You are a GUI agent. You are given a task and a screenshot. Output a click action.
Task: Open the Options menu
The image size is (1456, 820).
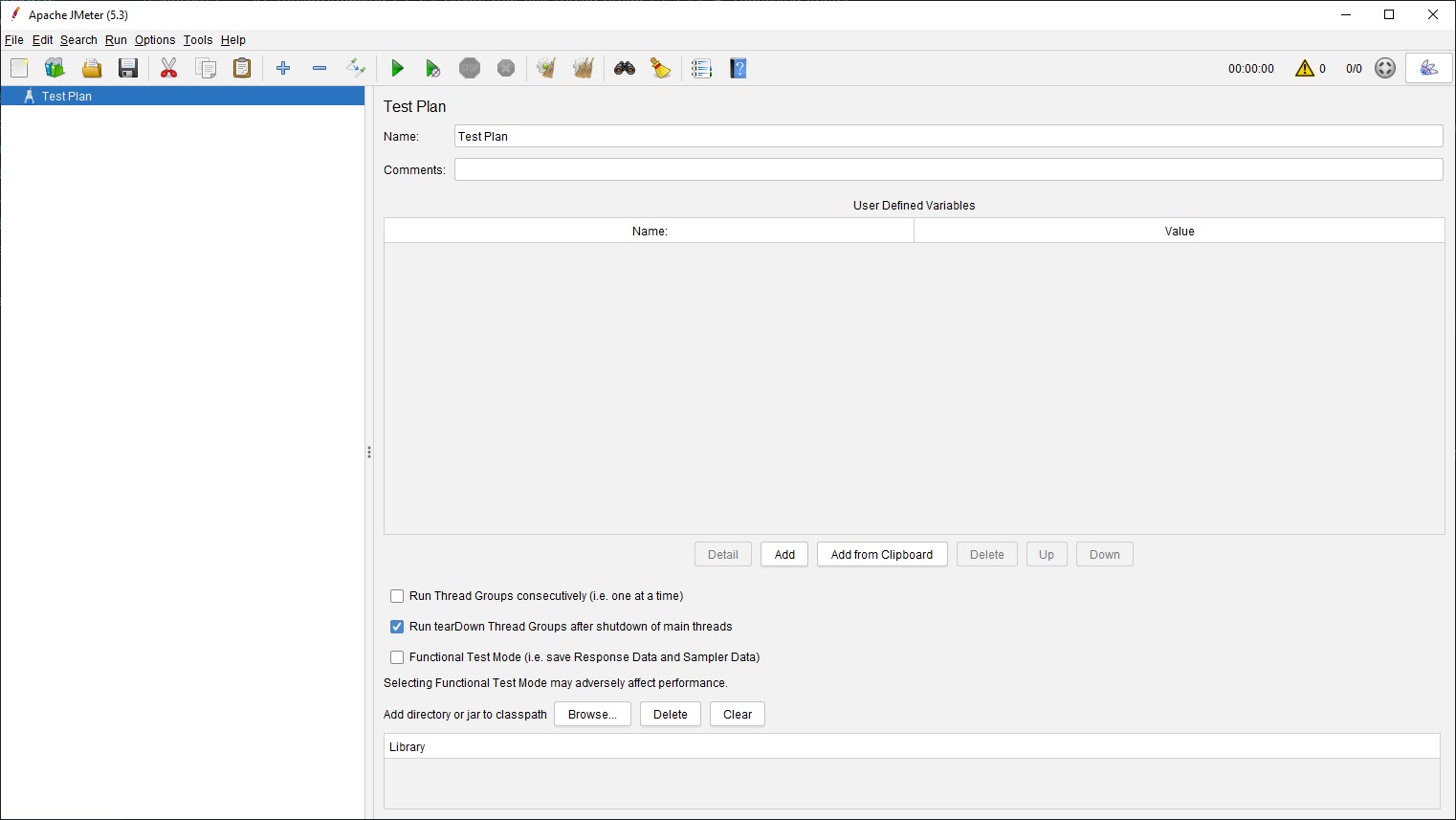coord(155,40)
